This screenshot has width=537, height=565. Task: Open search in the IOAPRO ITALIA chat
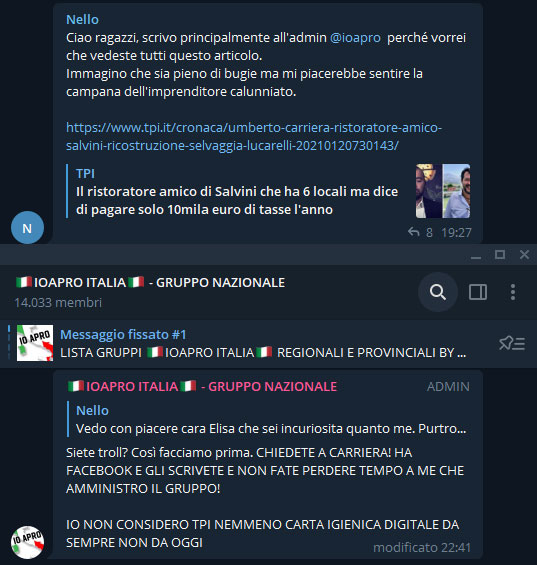click(x=438, y=292)
